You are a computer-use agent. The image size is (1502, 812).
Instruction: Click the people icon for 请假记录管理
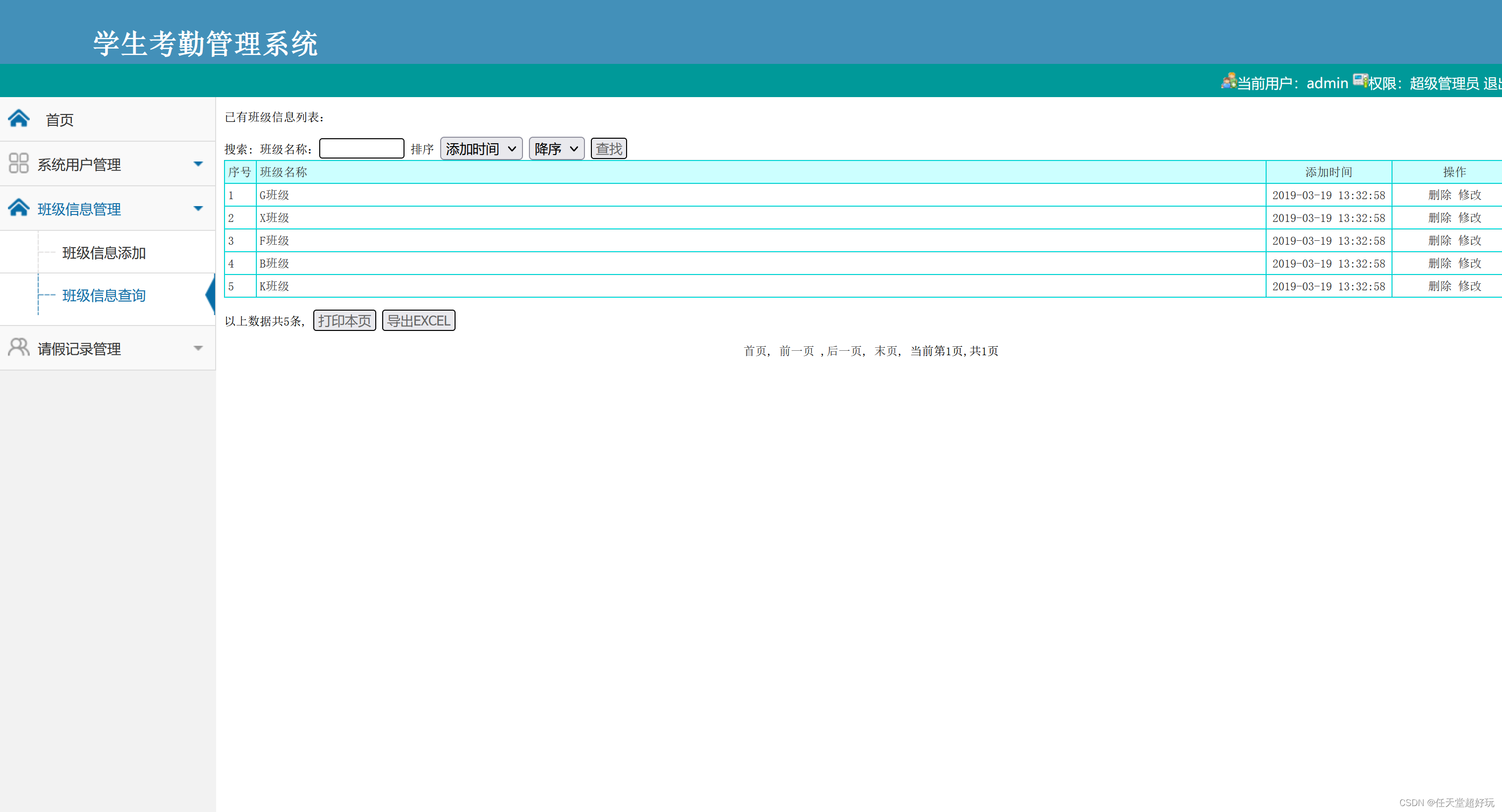coord(19,347)
